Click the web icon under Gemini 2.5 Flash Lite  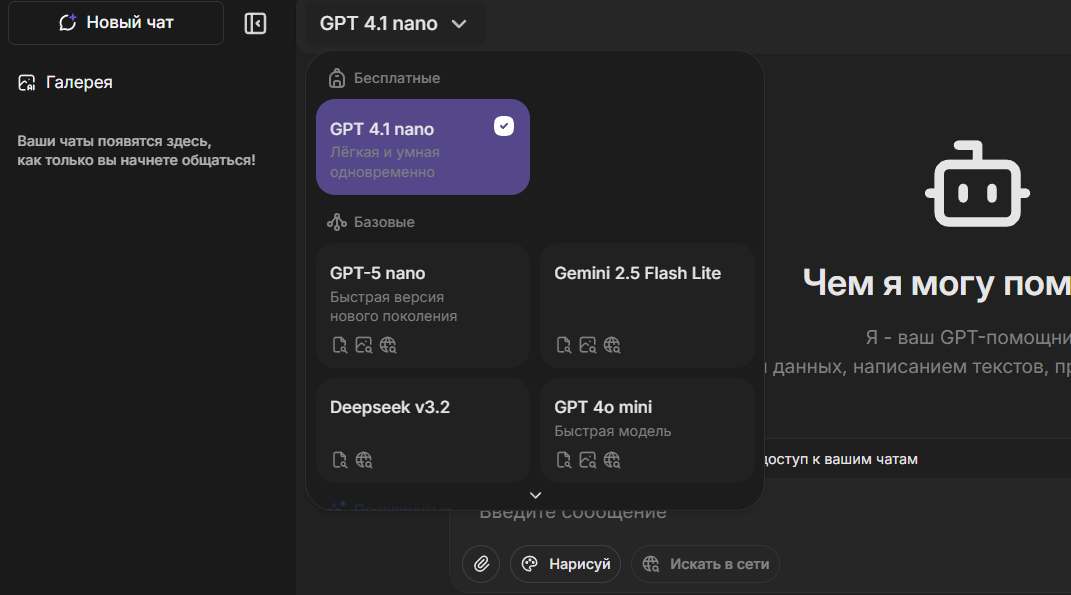tap(612, 345)
